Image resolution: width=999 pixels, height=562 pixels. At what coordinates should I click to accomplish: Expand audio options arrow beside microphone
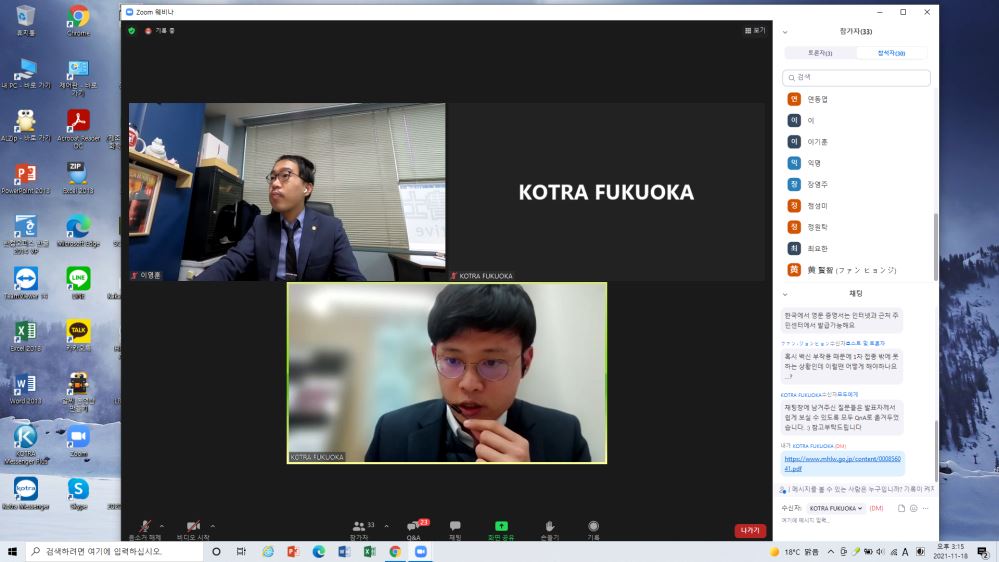coord(162,526)
